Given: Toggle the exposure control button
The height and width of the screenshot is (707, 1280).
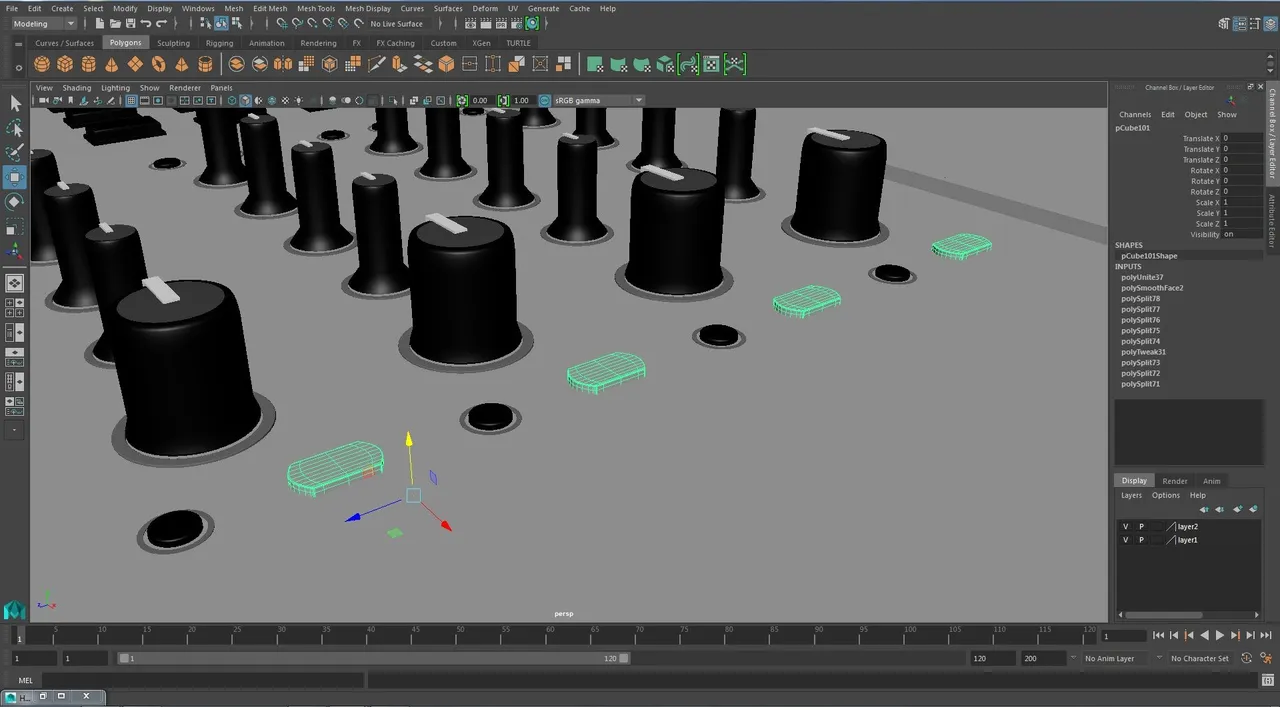Looking at the screenshot, I should coord(462,100).
